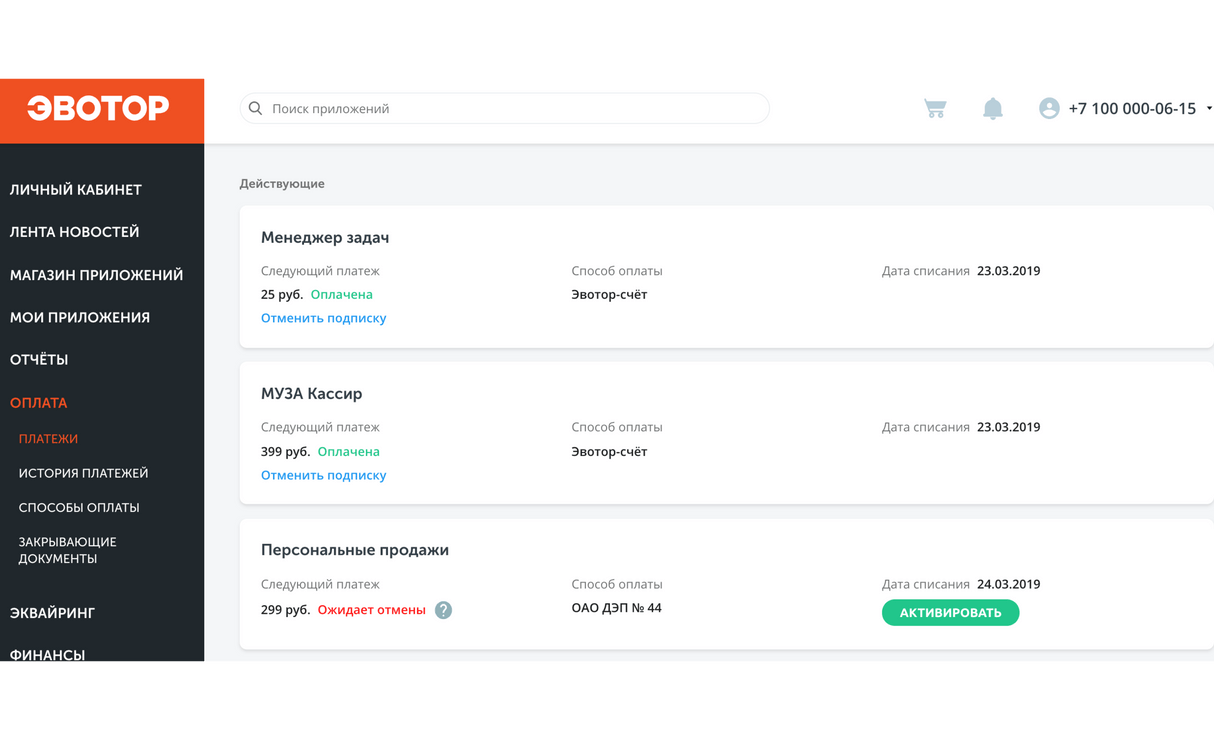Click the 'Персональные продажи' card title
Image resolution: width=1214 pixels, height=740 pixels.
(355, 550)
